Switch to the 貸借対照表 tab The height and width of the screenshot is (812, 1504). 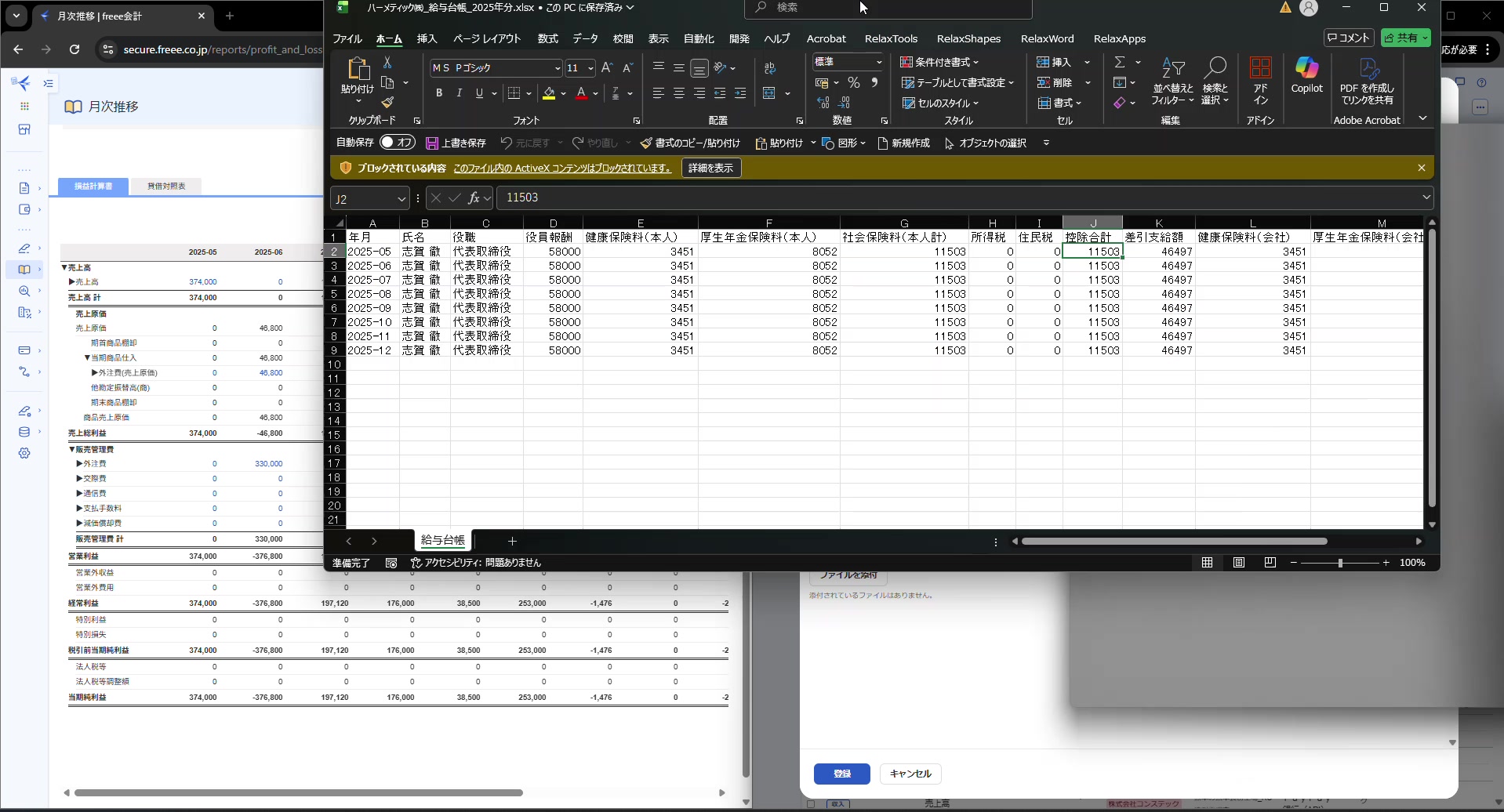click(166, 186)
